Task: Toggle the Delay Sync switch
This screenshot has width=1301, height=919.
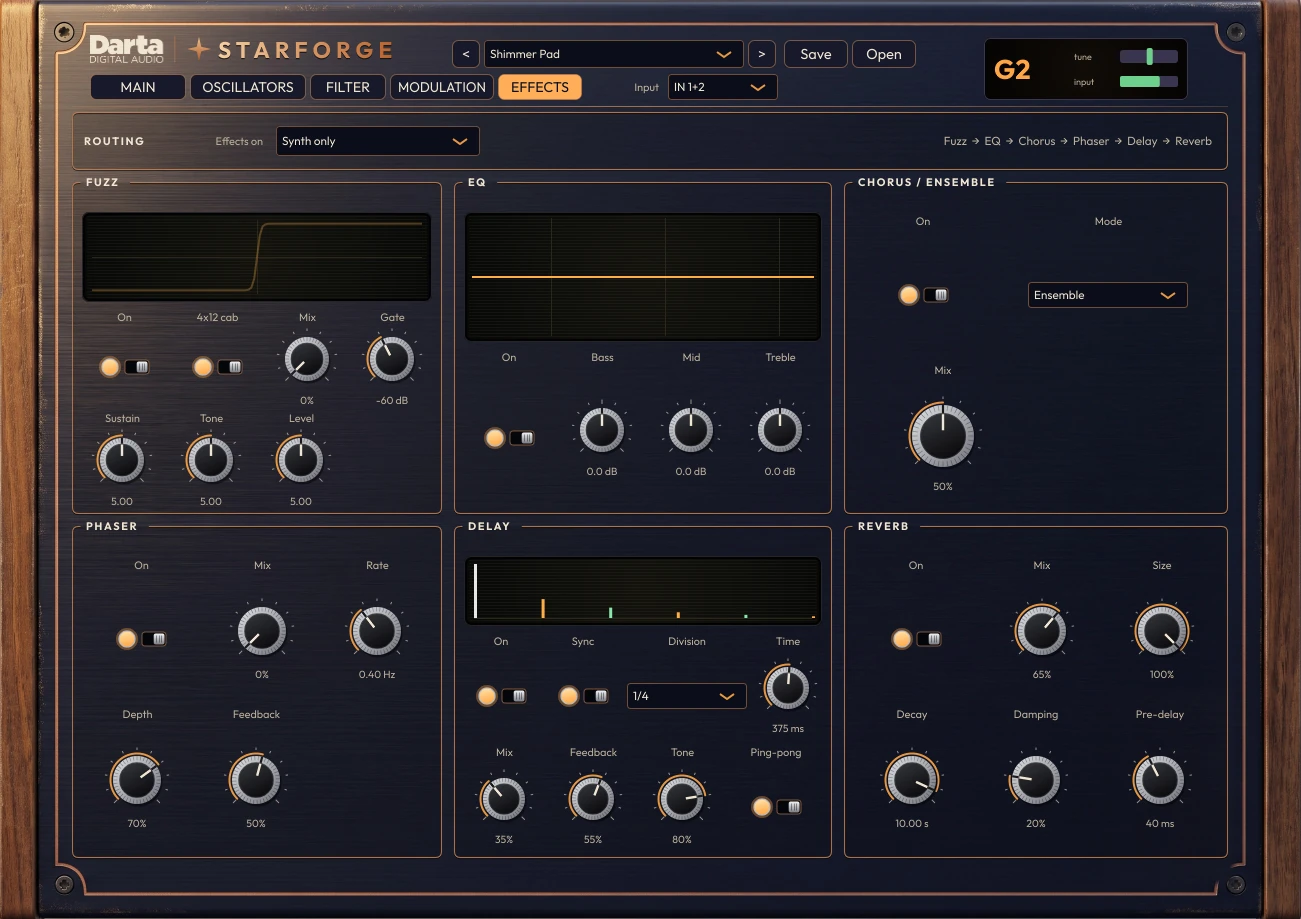Action: (x=583, y=696)
